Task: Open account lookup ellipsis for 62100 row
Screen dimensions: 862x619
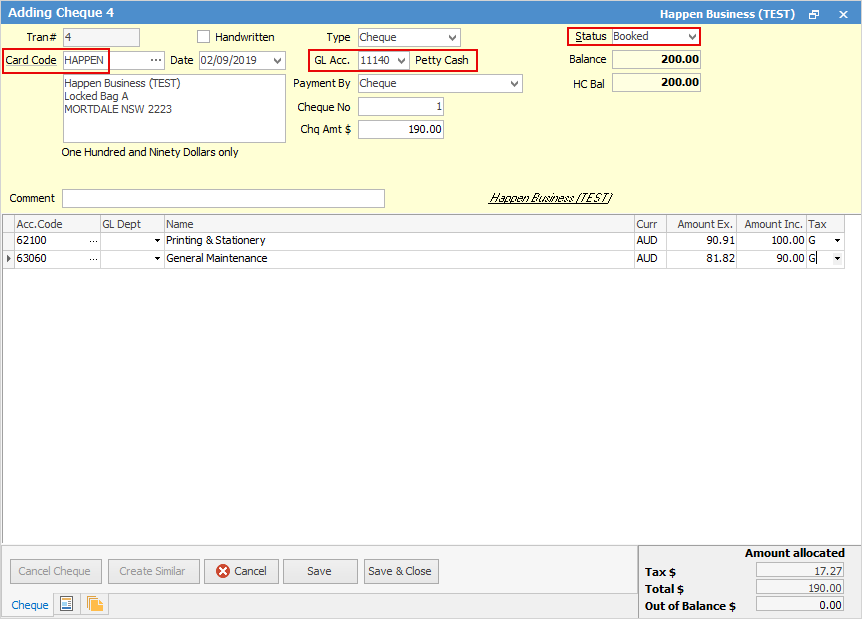Action: point(93,241)
